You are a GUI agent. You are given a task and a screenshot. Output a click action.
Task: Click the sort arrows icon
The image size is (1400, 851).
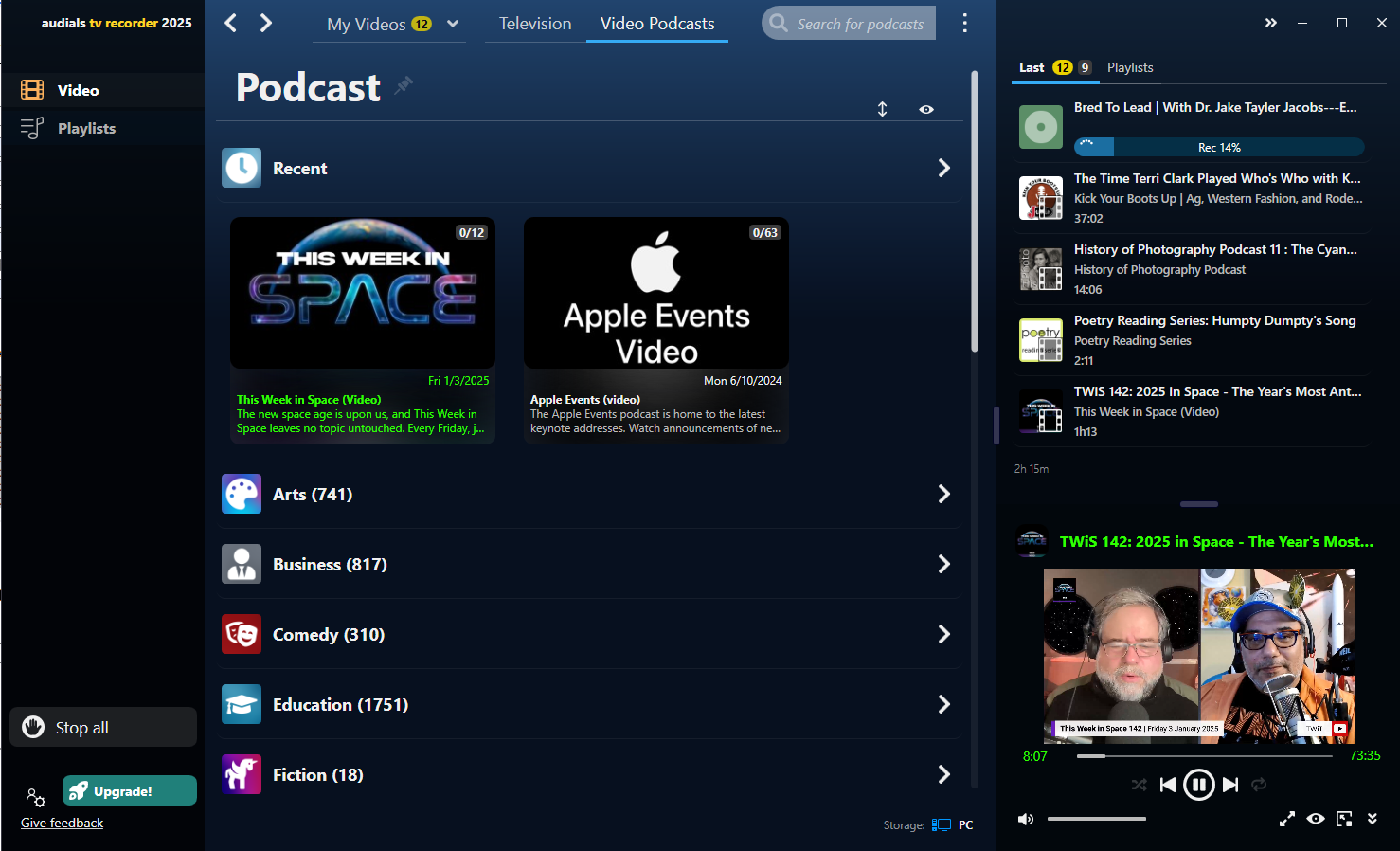coord(882,109)
